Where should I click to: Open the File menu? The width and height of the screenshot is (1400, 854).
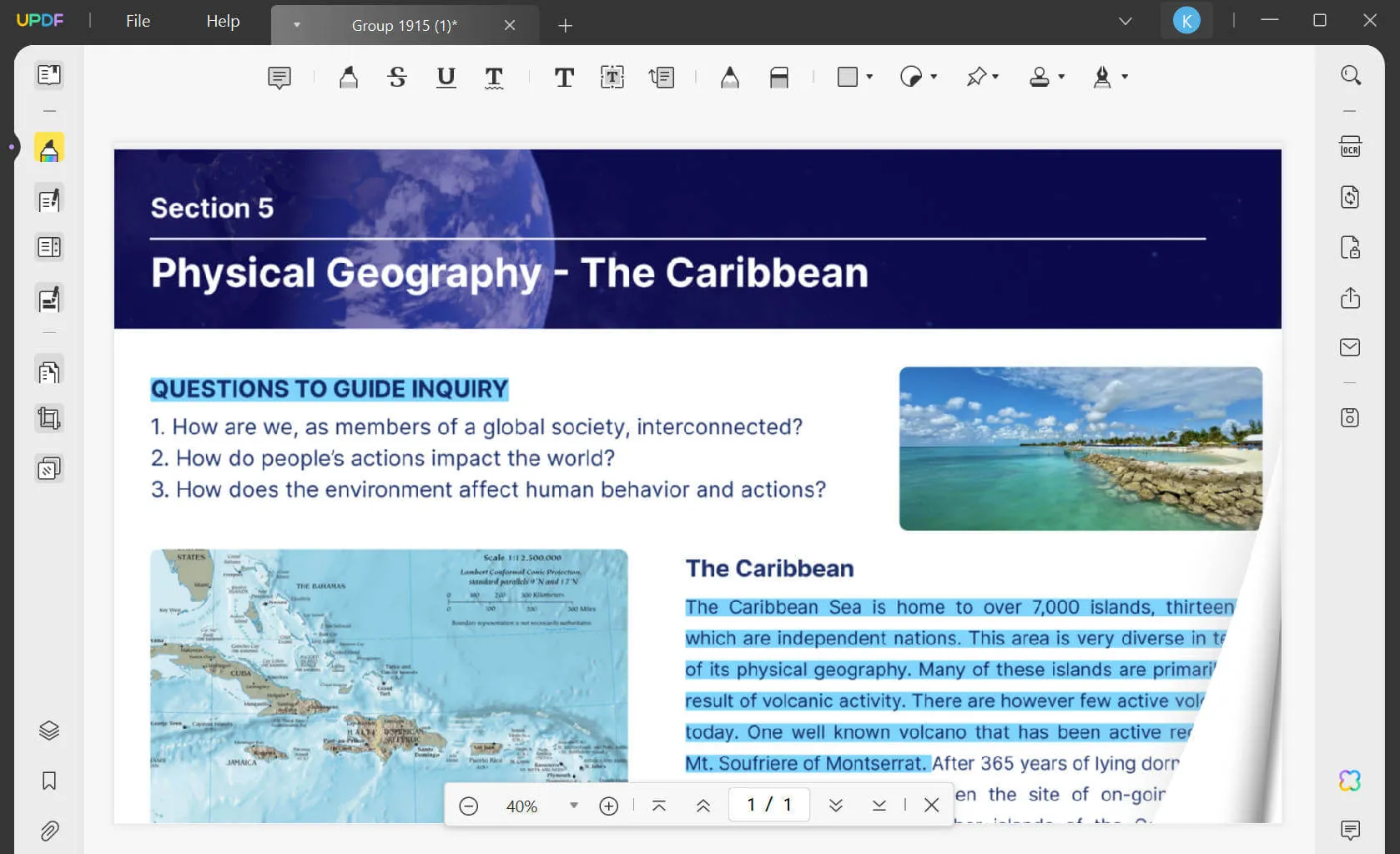coord(136,21)
